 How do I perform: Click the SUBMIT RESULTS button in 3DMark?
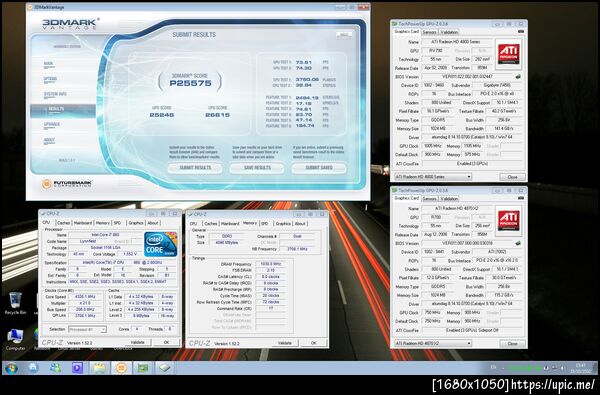pyautogui.click(x=195, y=168)
